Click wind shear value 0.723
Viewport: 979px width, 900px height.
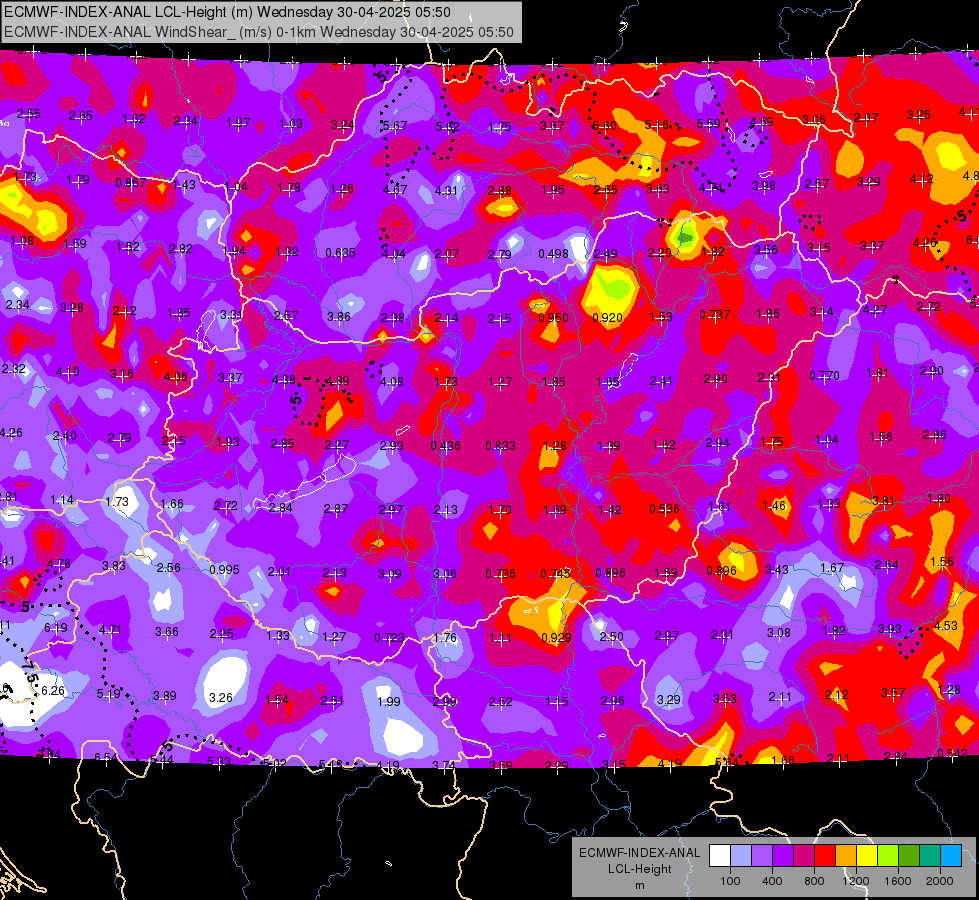[x=389, y=638]
